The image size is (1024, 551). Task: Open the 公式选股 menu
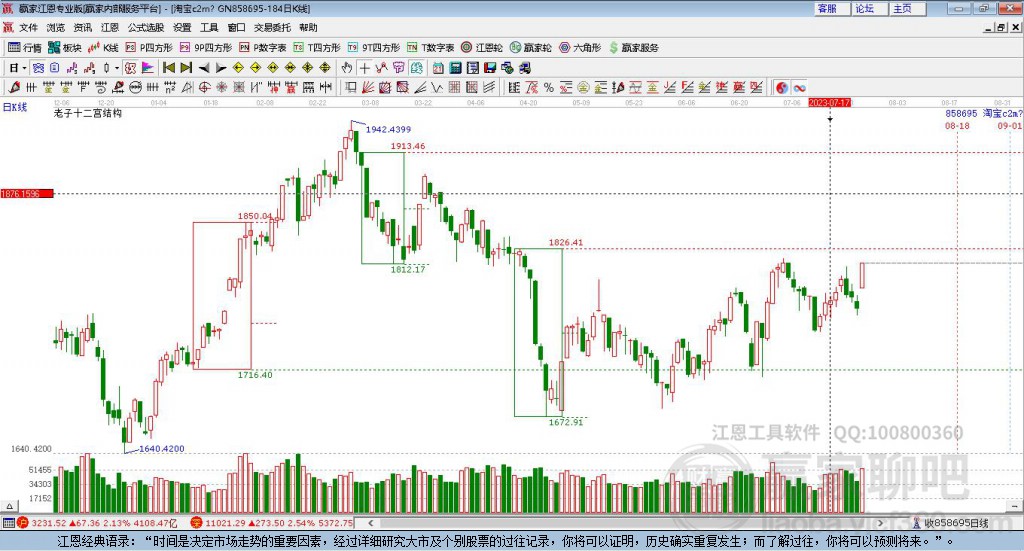tap(146, 27)
